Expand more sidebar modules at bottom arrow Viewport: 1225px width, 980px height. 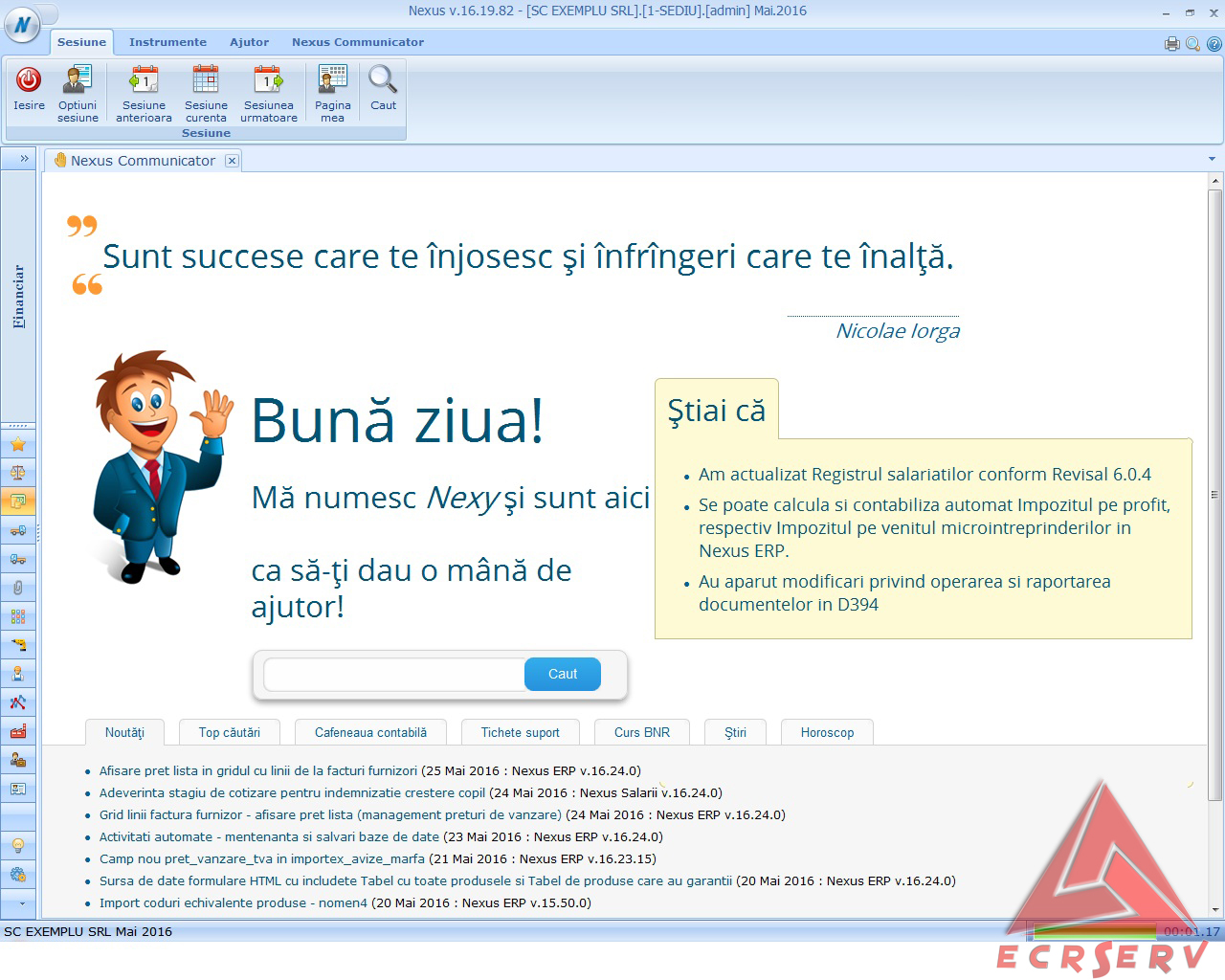(x=21, y=902)
